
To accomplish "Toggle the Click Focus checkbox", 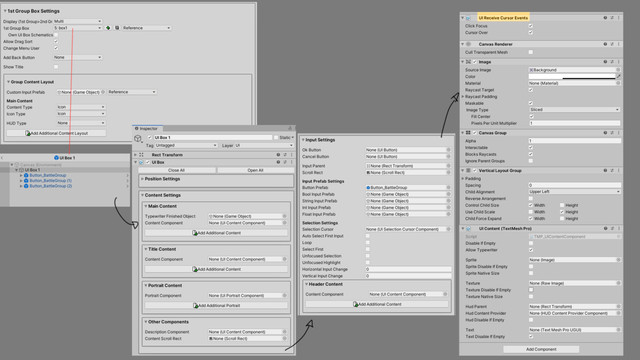I will point(531,26).
